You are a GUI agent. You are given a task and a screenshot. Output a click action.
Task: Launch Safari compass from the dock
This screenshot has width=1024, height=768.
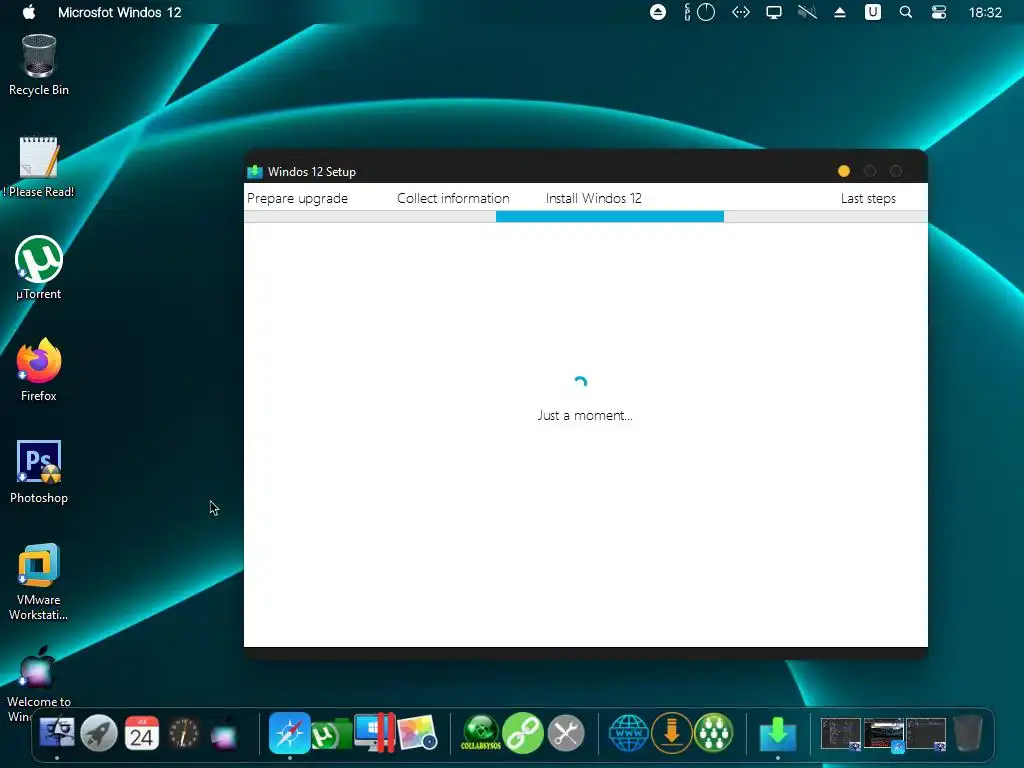pos(289,732)
